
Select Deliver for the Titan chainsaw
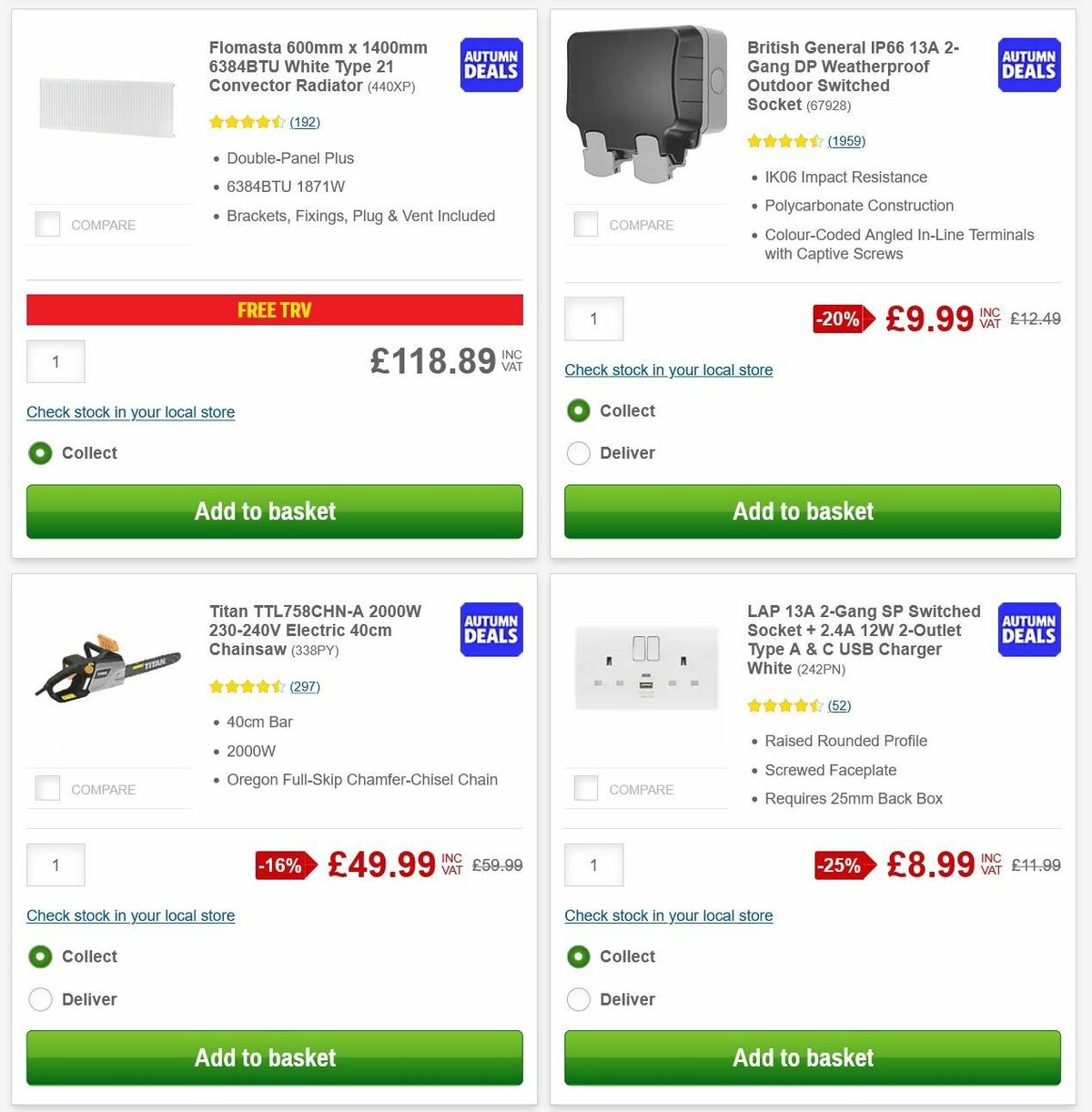40,999
